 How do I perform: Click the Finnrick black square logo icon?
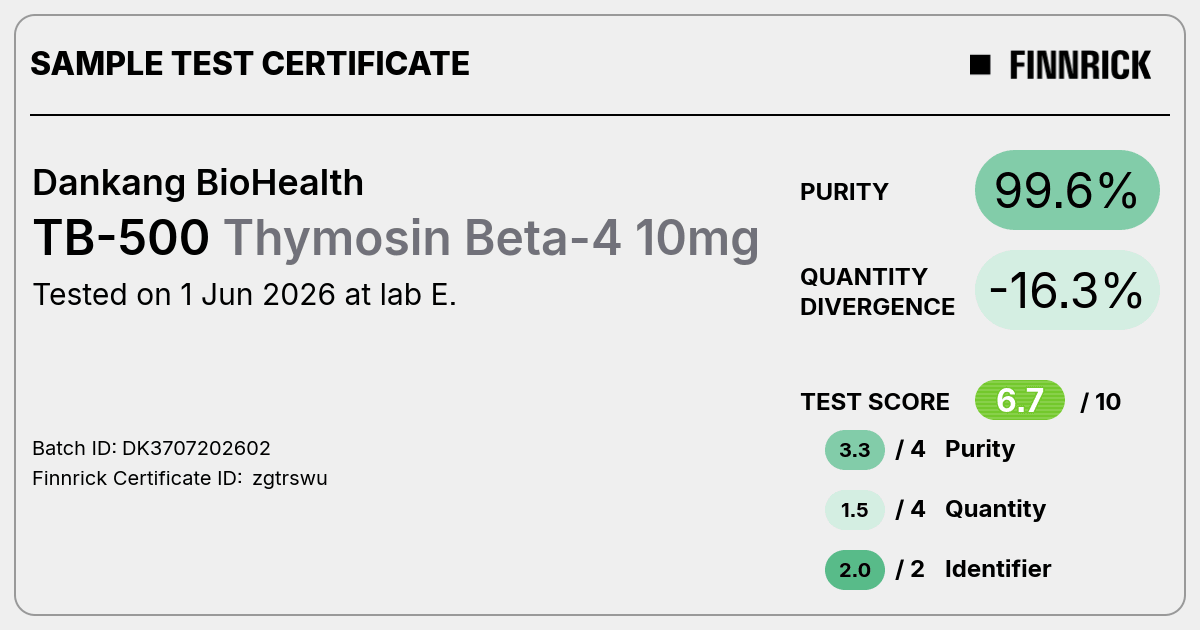point(980,65)
